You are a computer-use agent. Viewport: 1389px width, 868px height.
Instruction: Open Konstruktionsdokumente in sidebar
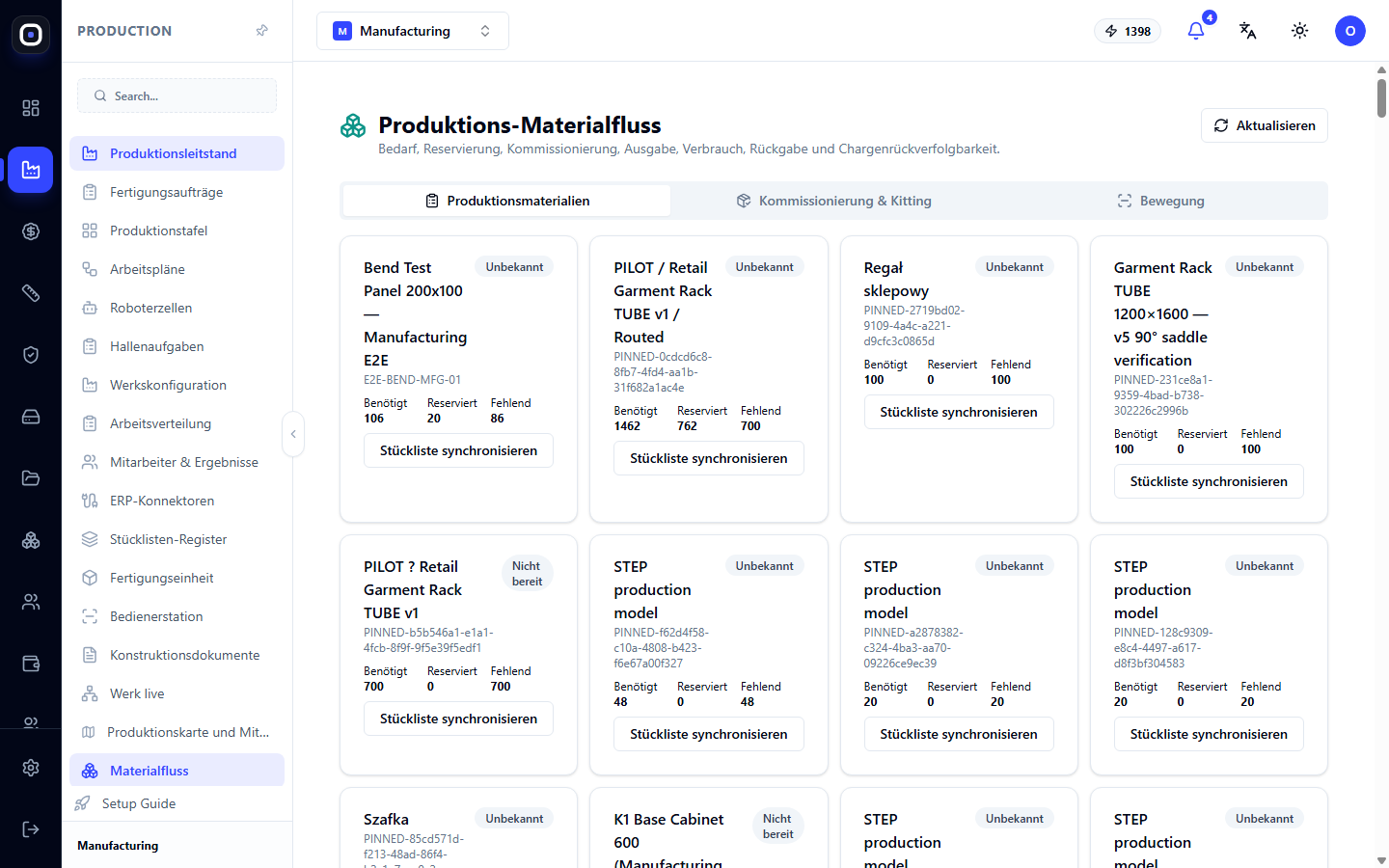point(177,655)
